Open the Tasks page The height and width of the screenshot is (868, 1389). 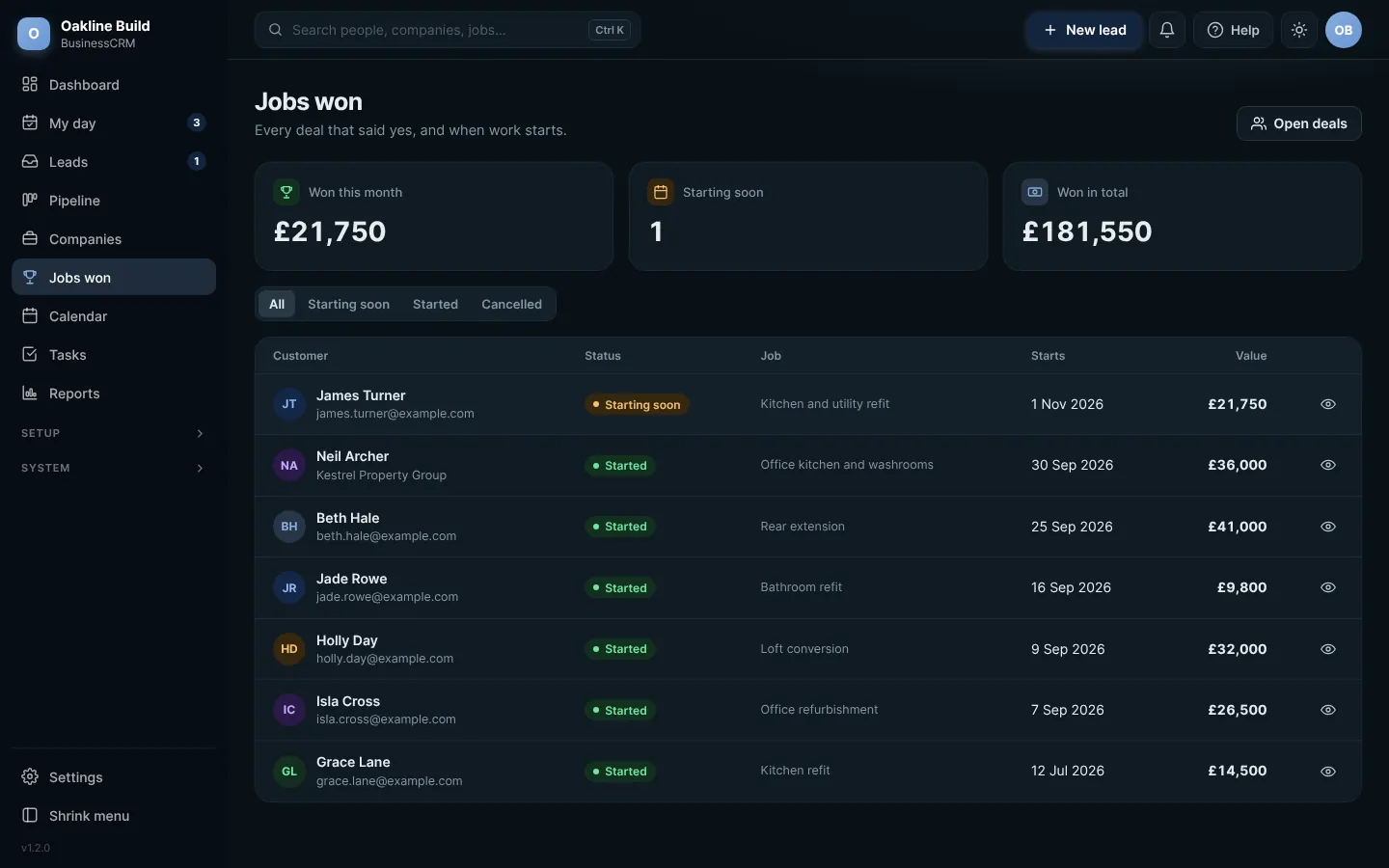[114, 355]
